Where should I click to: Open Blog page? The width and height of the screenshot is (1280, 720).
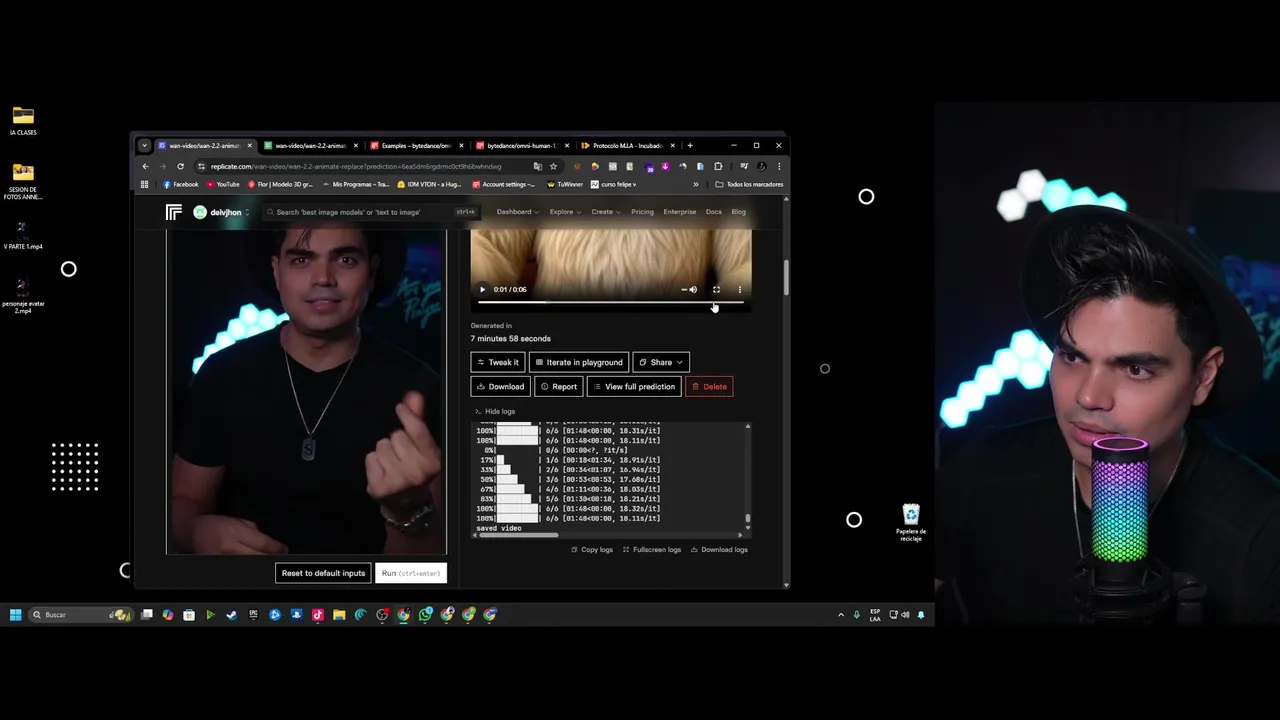point(738,212)
